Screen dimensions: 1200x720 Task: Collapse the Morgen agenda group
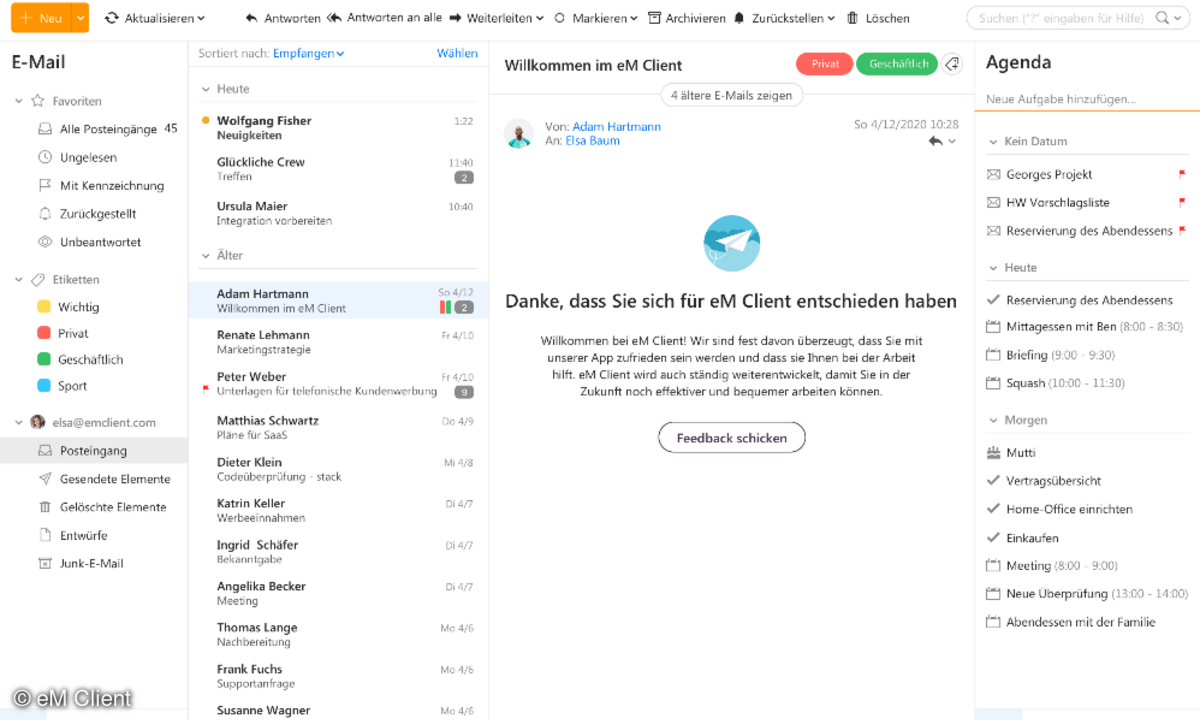point(993,421)
